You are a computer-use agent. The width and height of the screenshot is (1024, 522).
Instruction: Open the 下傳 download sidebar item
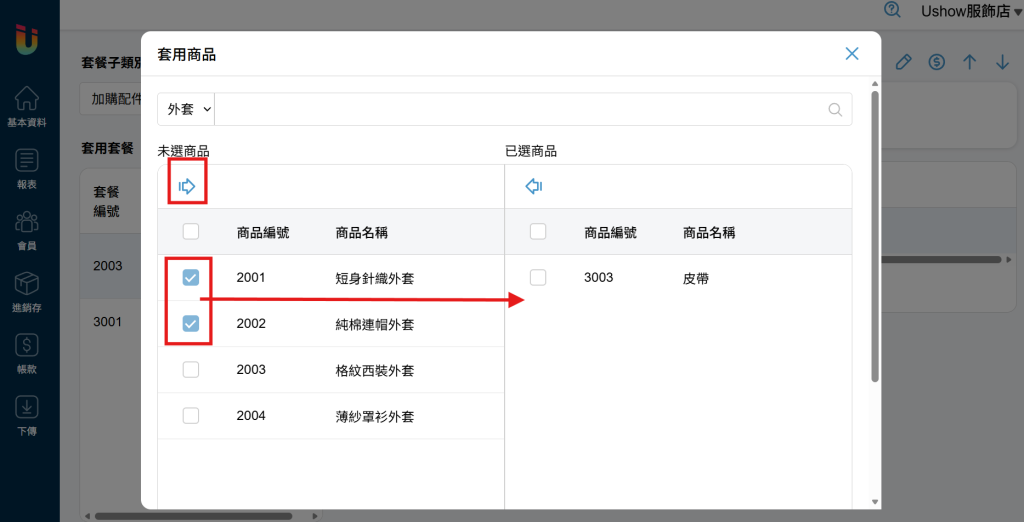click(x=27, y=416)
